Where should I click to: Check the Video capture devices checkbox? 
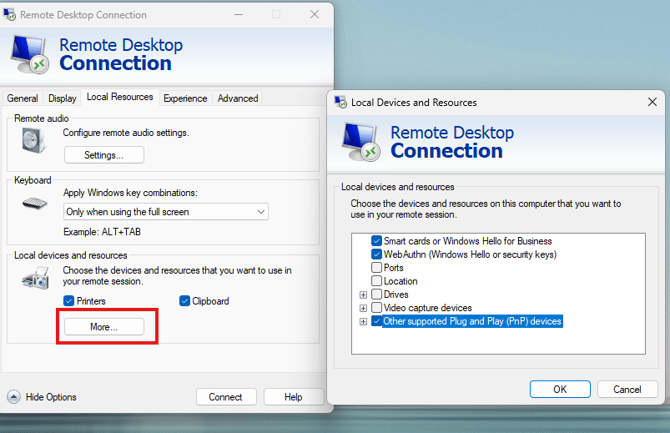tap(376, 308)
